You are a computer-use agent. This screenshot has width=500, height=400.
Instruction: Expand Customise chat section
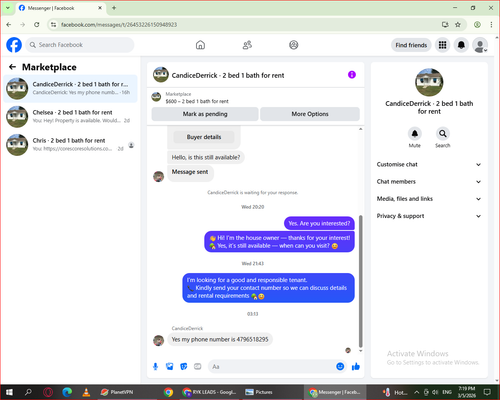429,164
